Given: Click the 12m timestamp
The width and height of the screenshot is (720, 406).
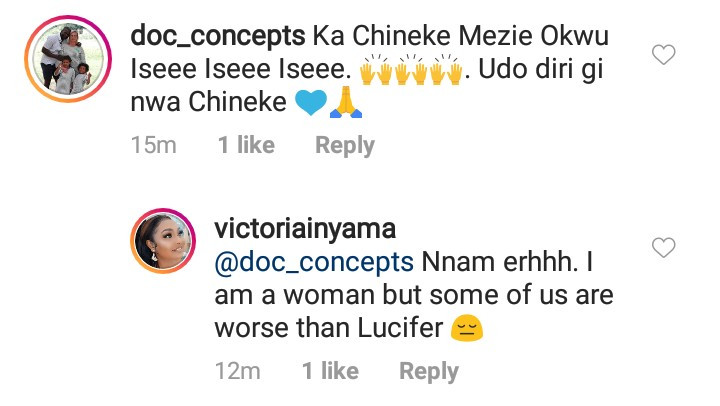Looking at the screenshot, I should (238, 371).
